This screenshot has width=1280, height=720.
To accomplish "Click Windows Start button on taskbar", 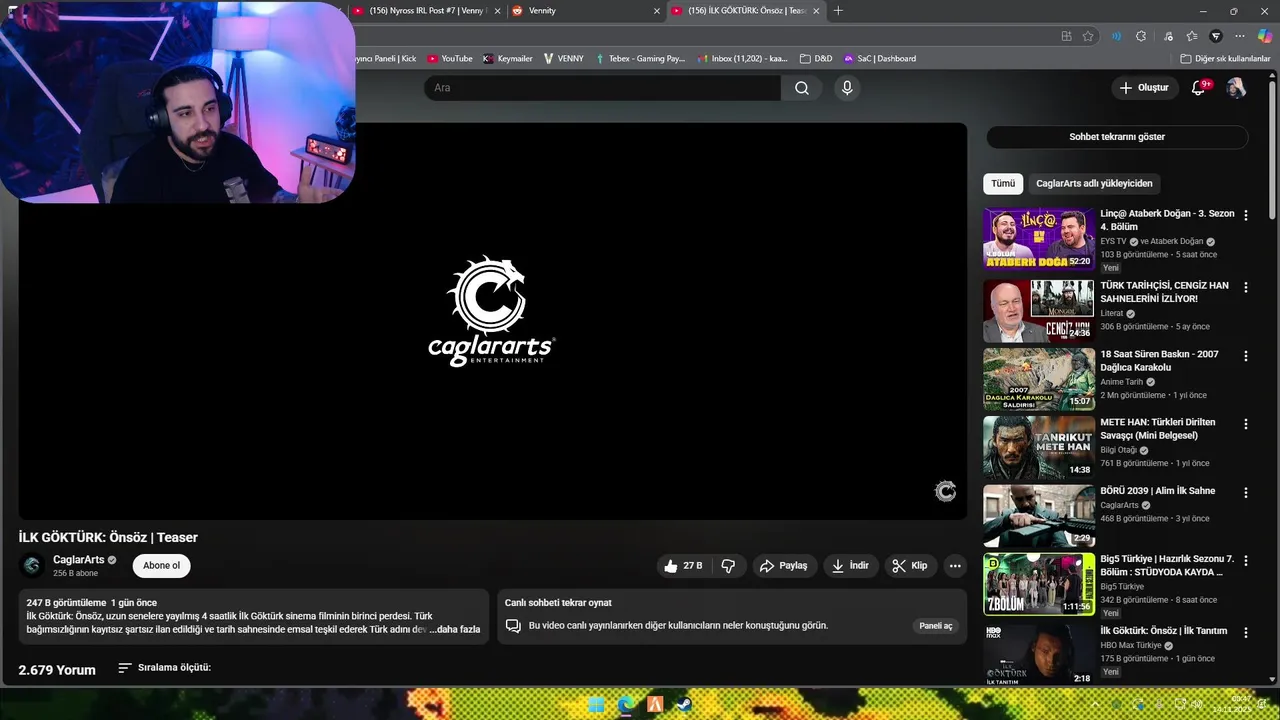I will point(596,705).
